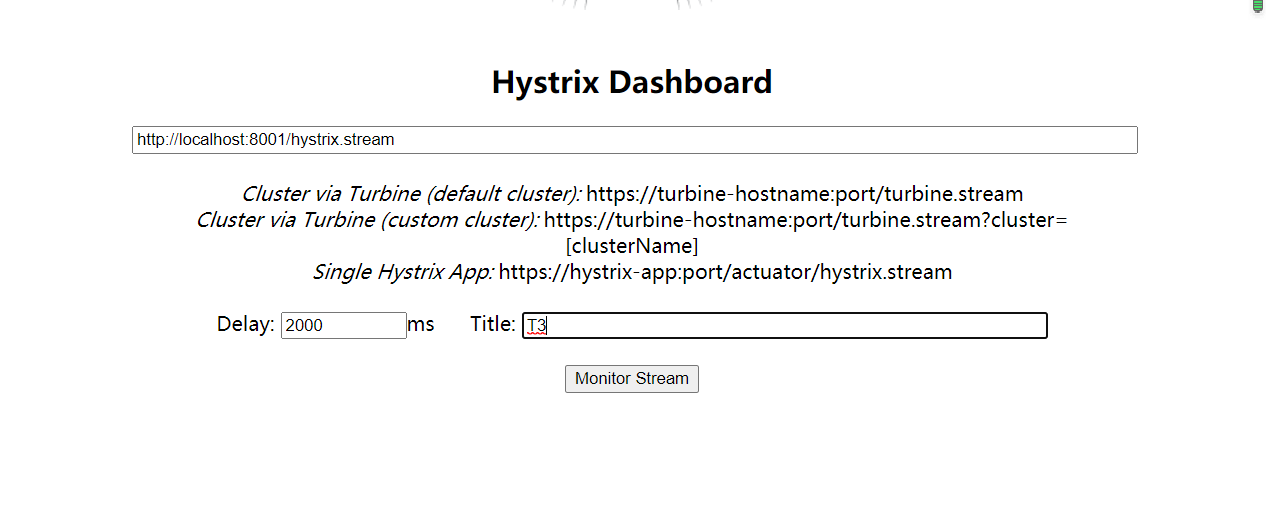Click the Monitor Stream button
This screenshot has width=1266, height=517.
tap(632, 379)
